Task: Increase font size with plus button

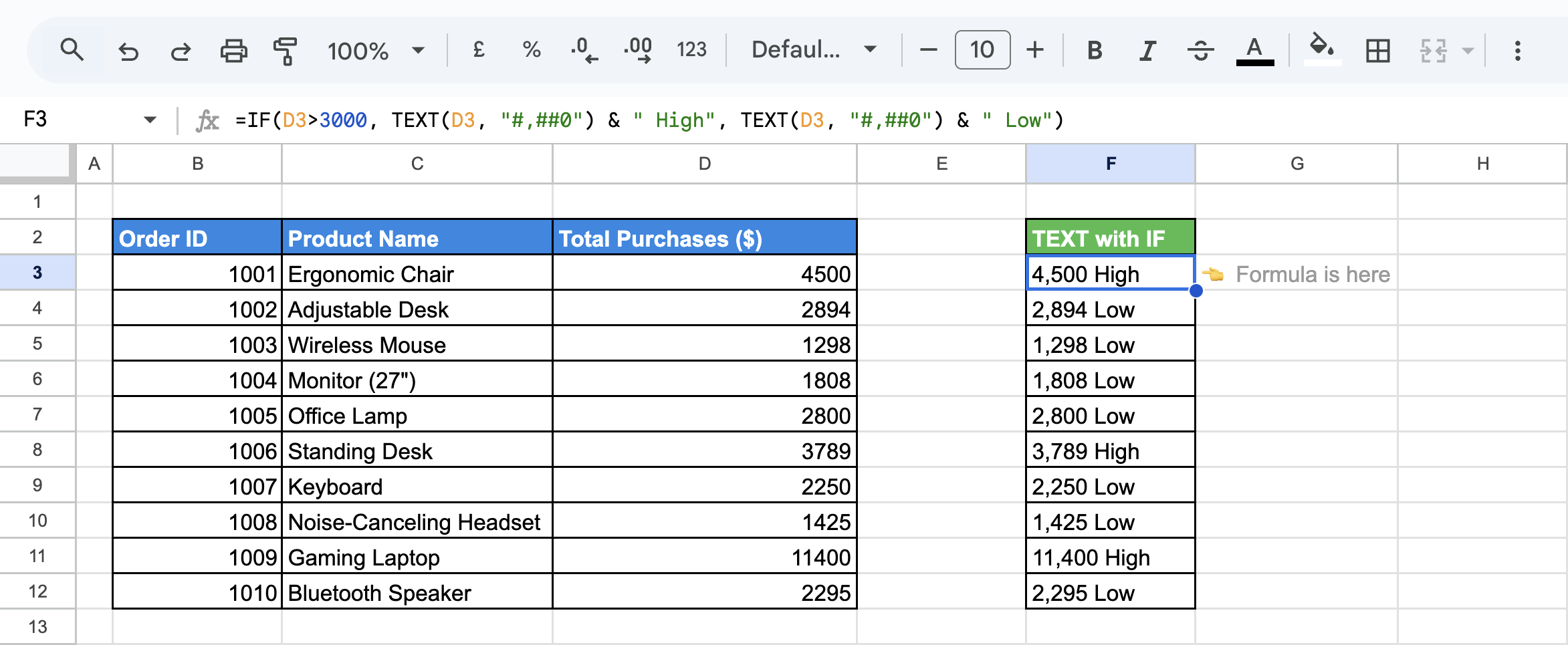Action: tap(1035, 50)
